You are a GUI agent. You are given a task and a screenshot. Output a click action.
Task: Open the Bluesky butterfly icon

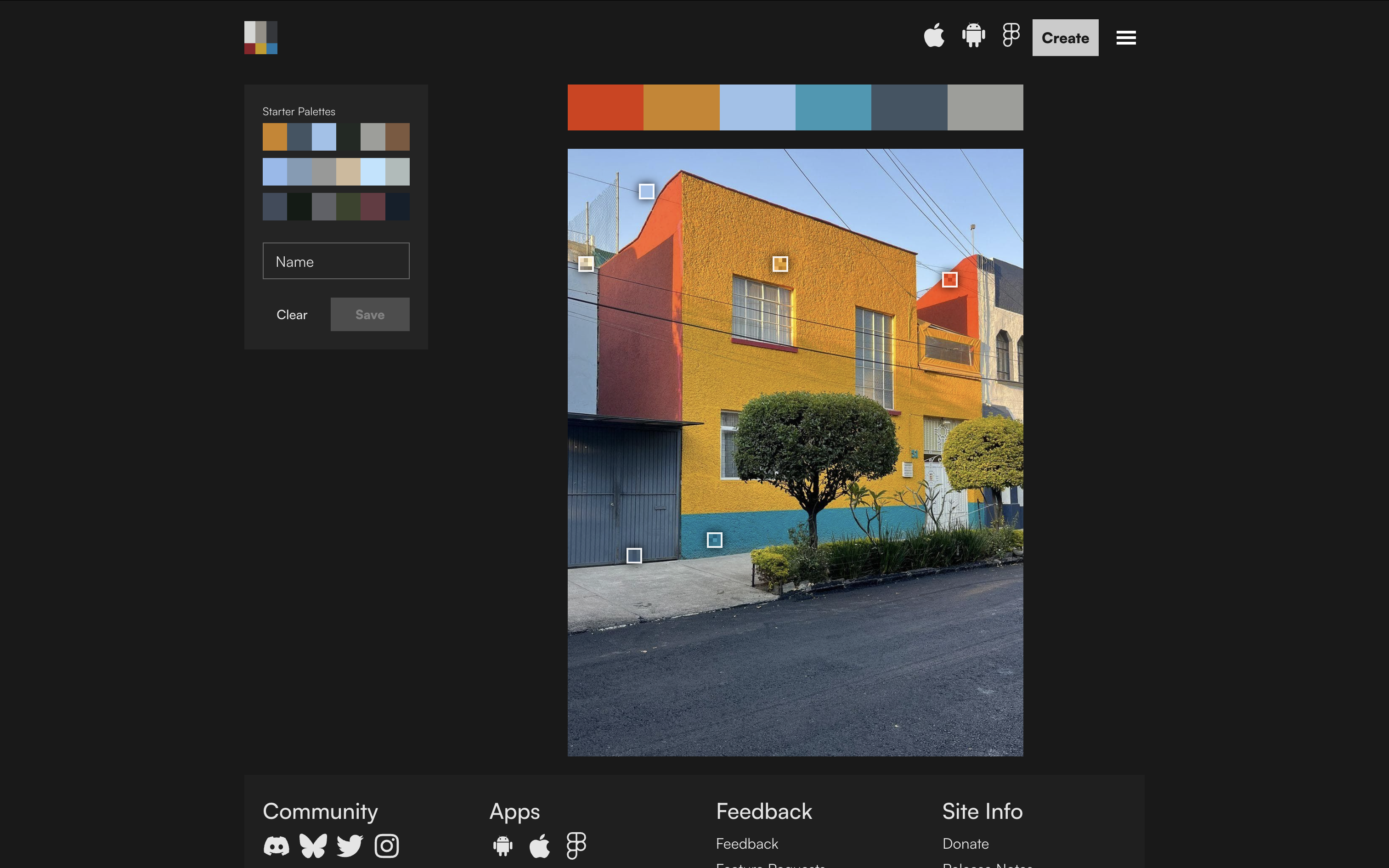(x=313, y=845)
